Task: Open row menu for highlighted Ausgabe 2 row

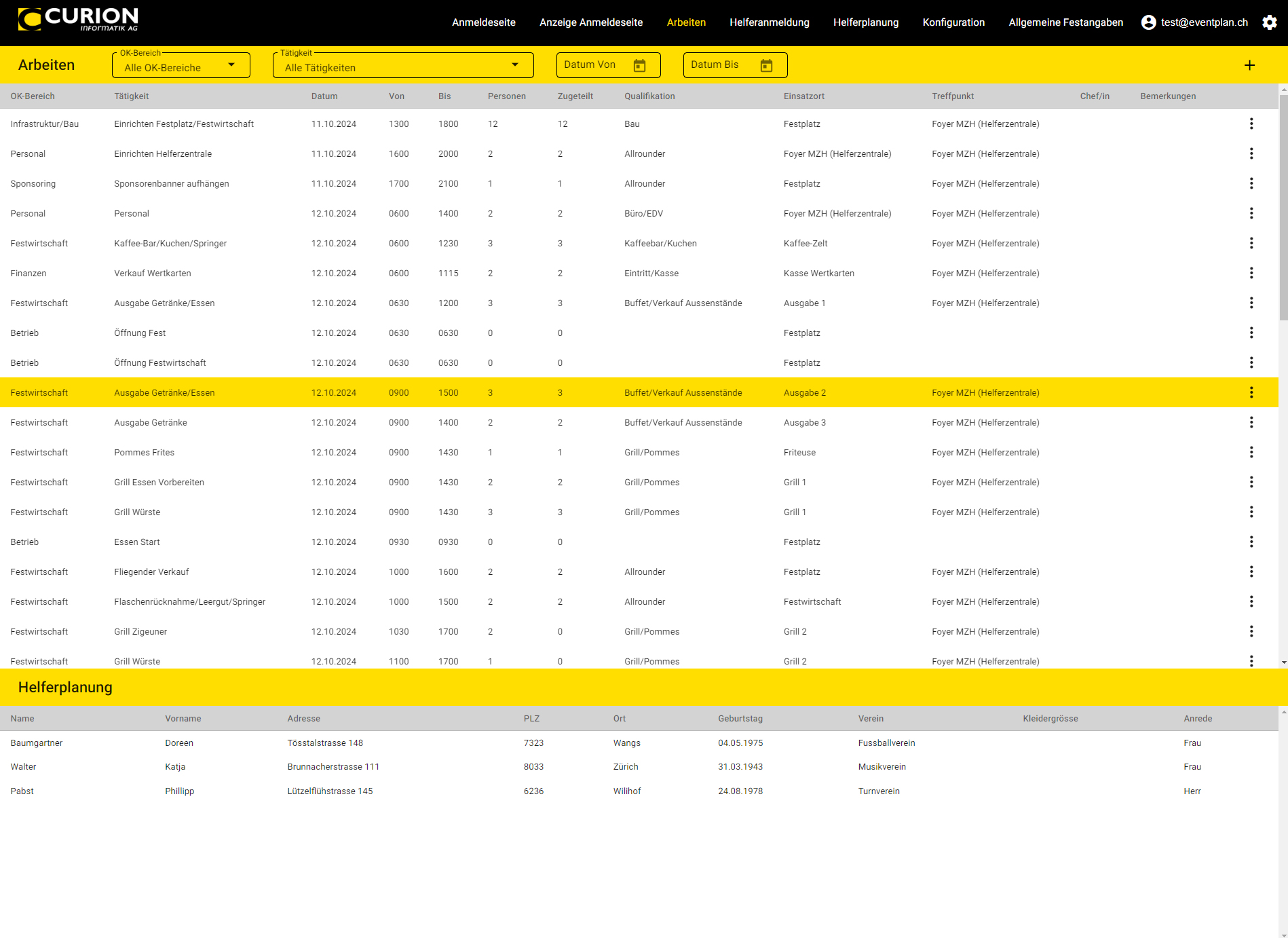Action: (1251, 392)
